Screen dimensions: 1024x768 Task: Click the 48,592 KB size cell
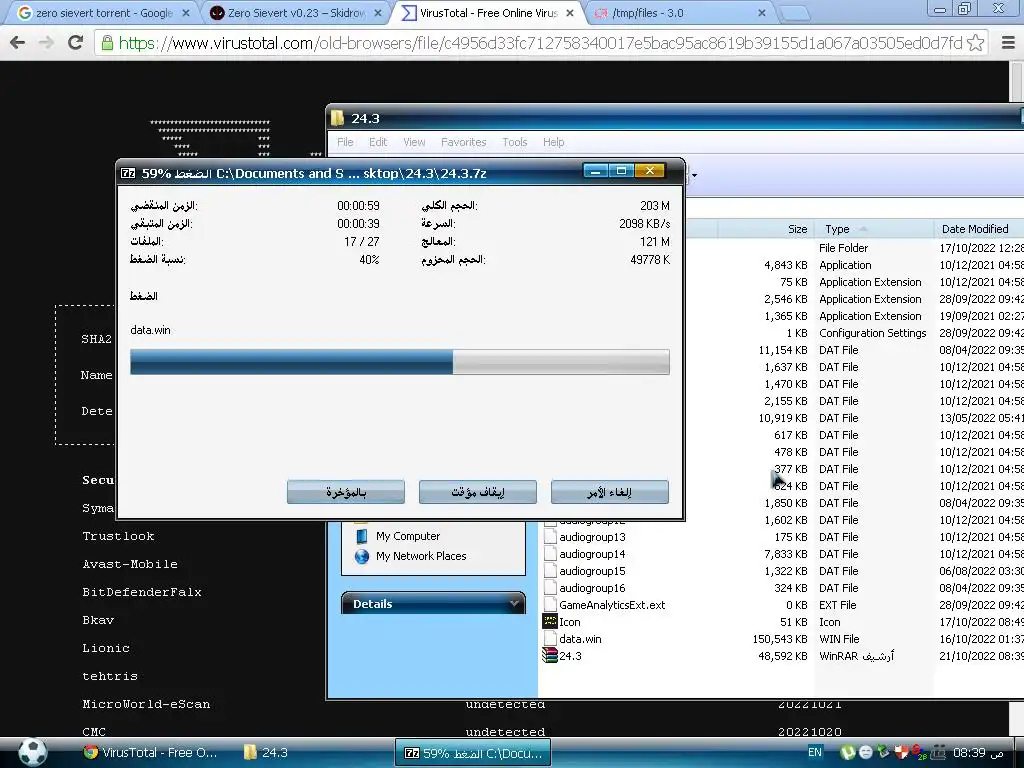[x=782, y=656]
